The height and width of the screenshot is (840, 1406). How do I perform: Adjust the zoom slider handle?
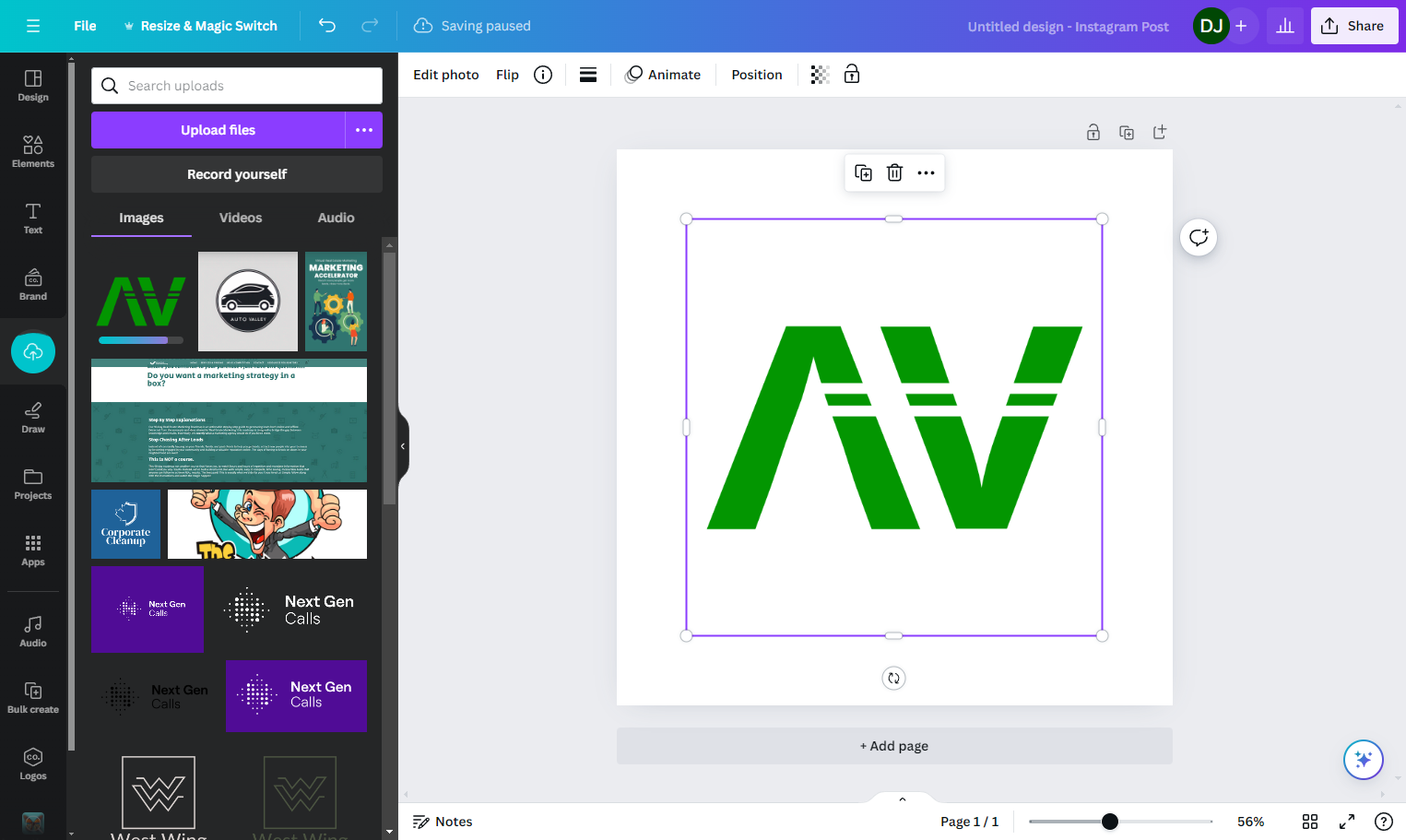pyautogui.click(x=1110, y=822)
